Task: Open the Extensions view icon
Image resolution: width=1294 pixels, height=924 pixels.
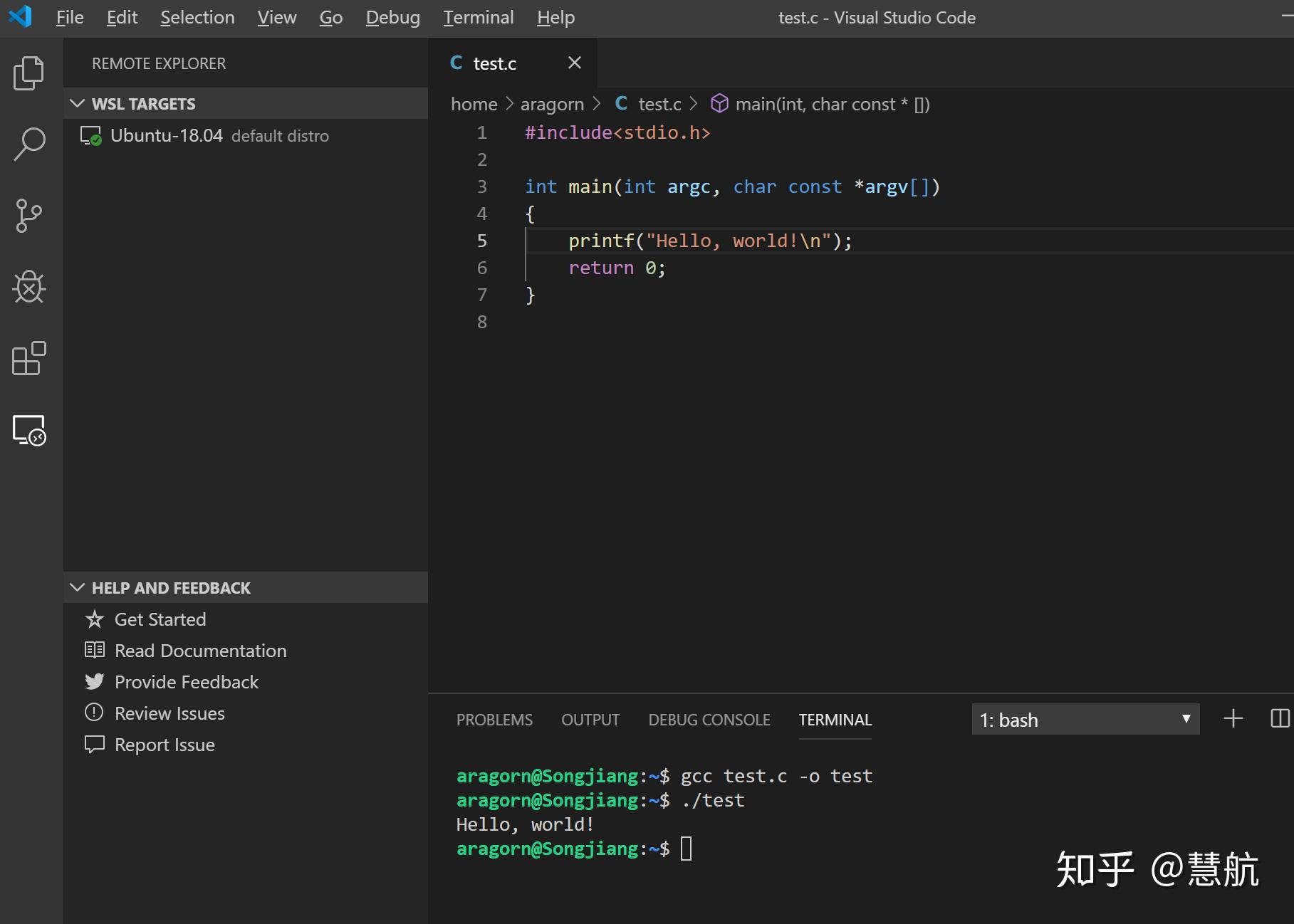Action: [x=28, y=358]
